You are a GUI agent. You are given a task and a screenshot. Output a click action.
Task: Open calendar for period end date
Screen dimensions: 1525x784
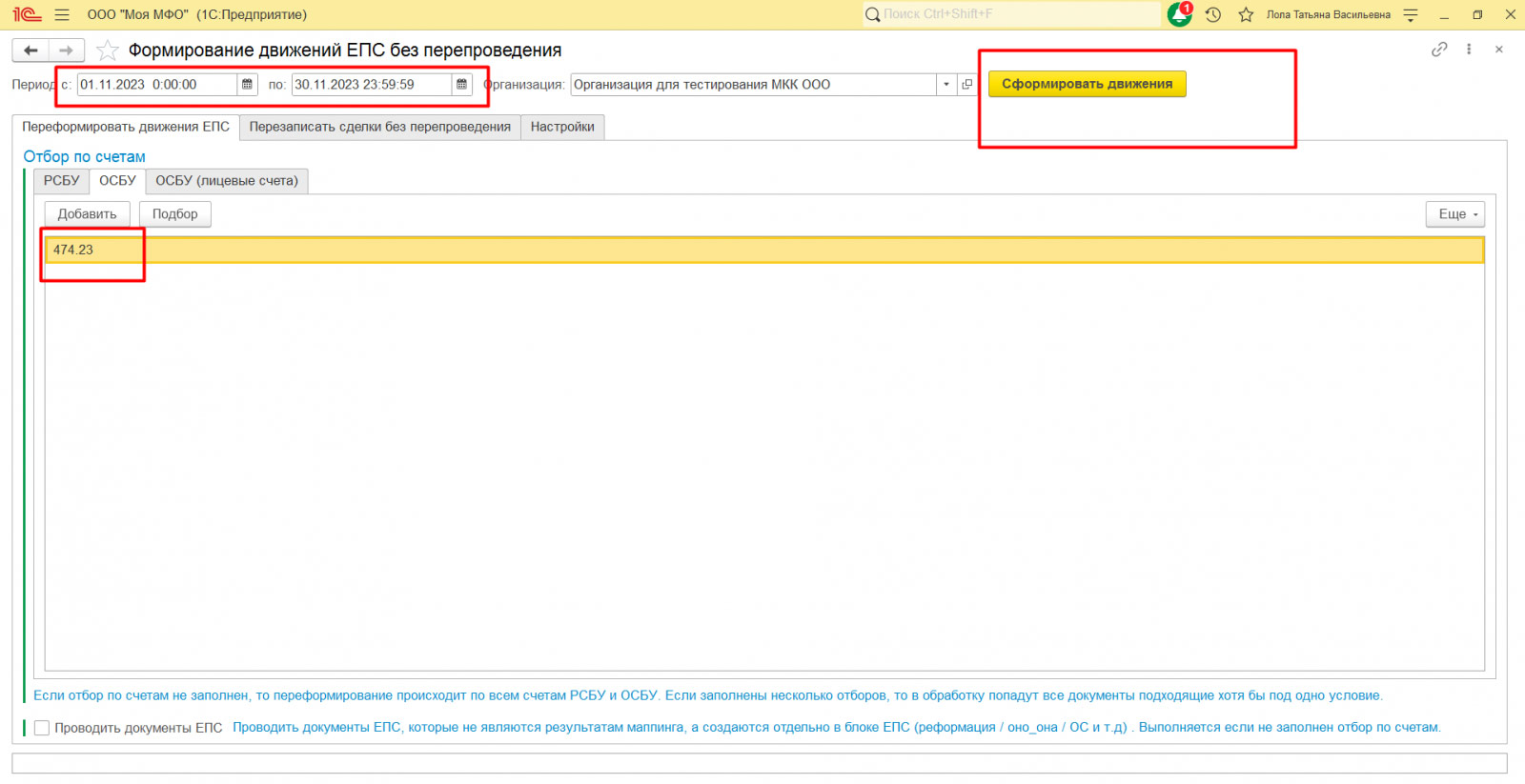click(x=461, y=85)
